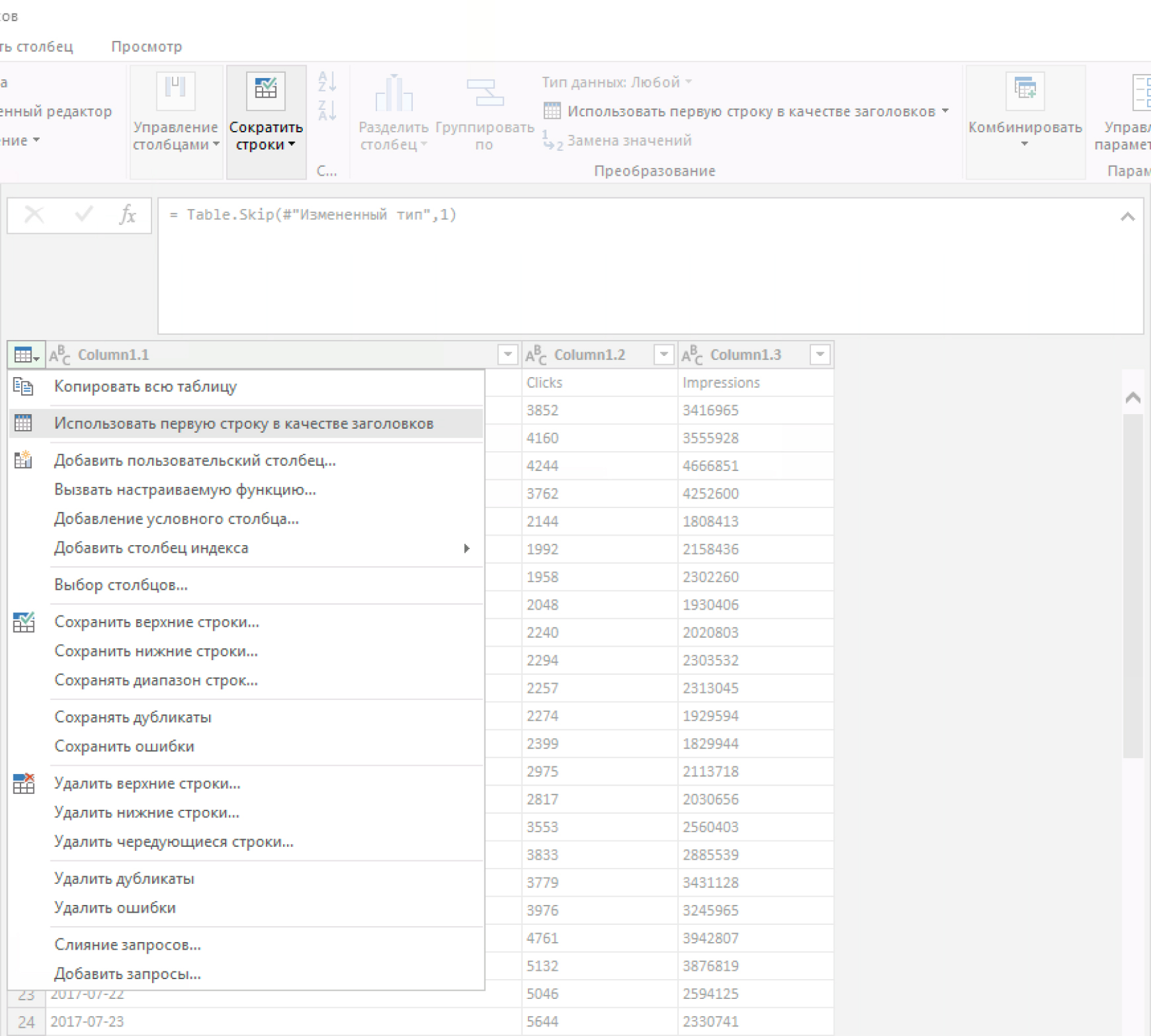The image size is (1151, 1036).
Task: Choose 'Удалить дубликаты' menu item
Action: pyautogui.click(x=246, y=879)
